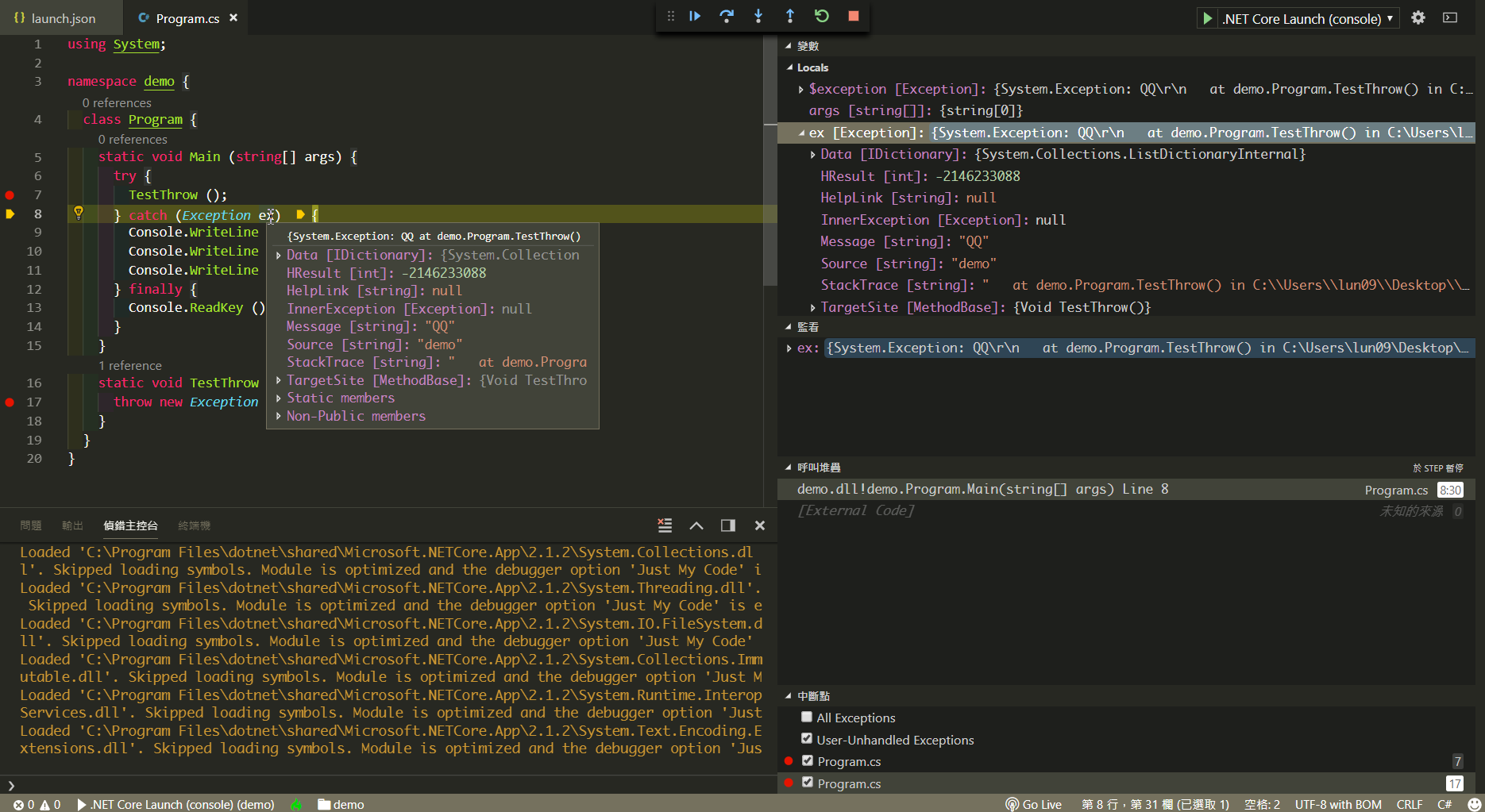The height and width of the screenshot is (812, 1485).
Task: Click 0 references lens above class Program
Action: pyautogui.click(x=117, y=102)
